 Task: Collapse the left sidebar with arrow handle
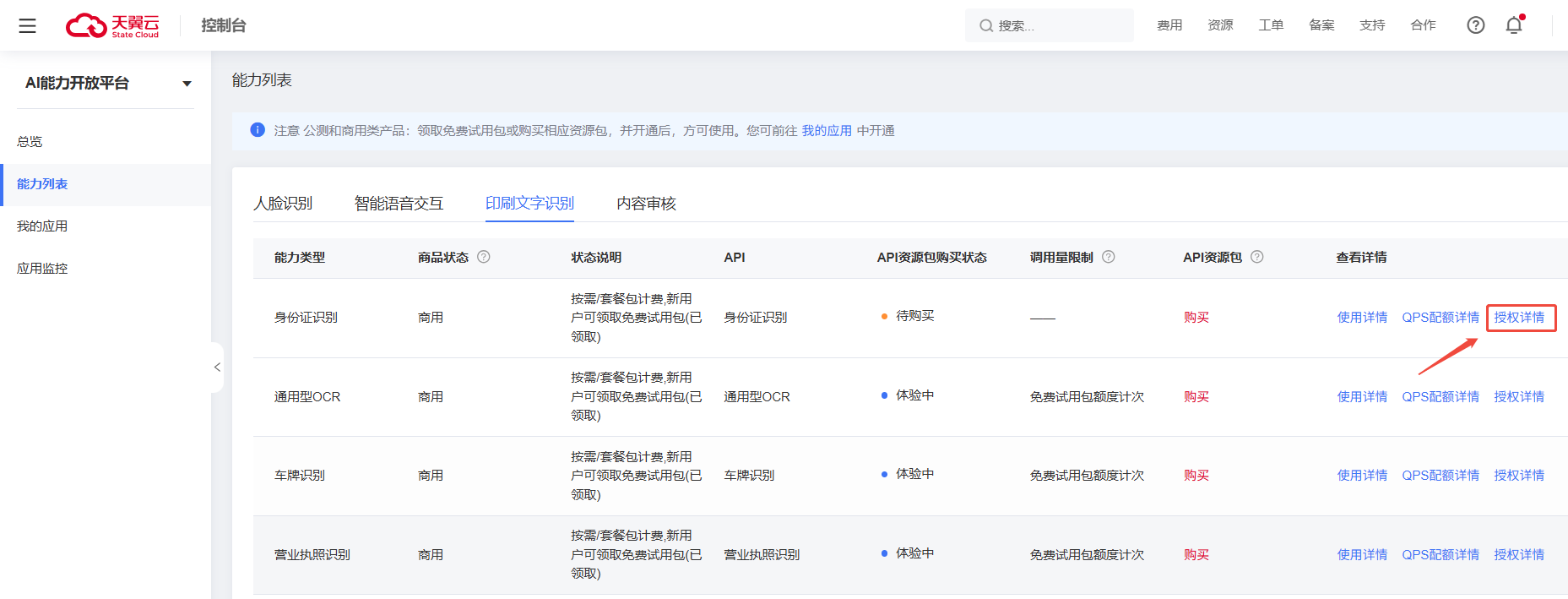tap(217, 368)
